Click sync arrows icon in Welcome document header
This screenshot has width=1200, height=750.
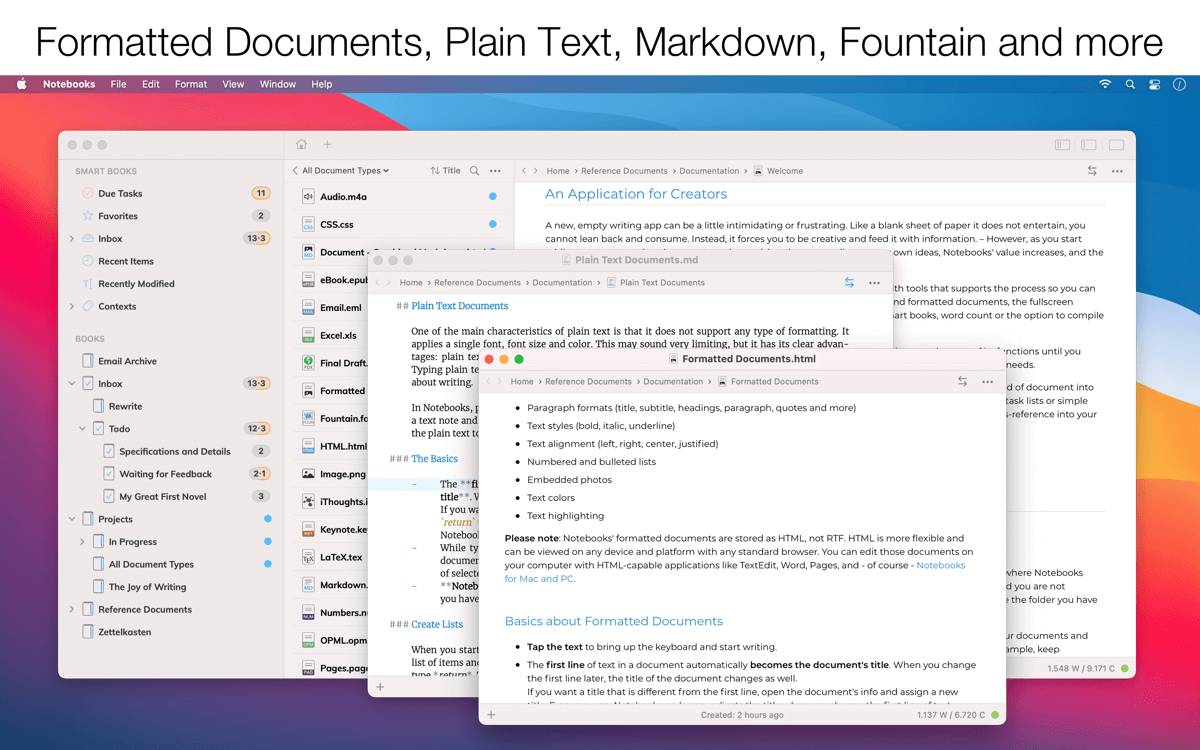click(x=1092, y=171)
